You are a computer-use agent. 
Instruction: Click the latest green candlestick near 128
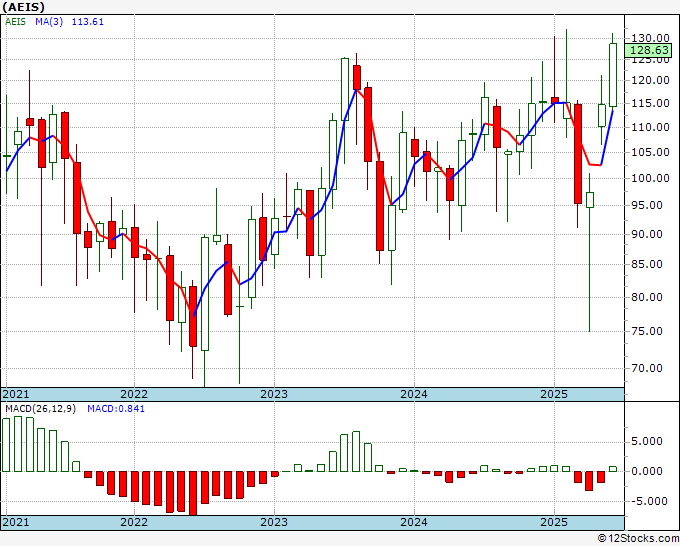[x=612, y=75]
